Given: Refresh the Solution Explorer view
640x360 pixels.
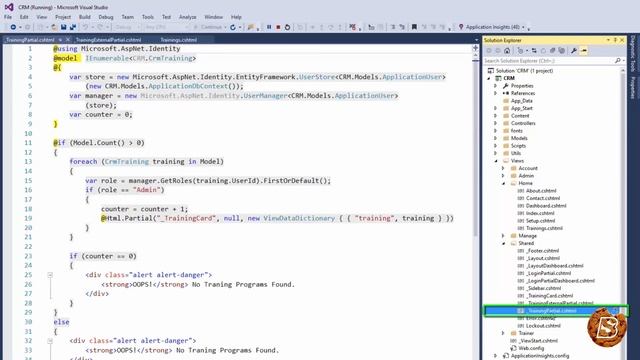Looking at the screenshot, I should coord(543,51).
